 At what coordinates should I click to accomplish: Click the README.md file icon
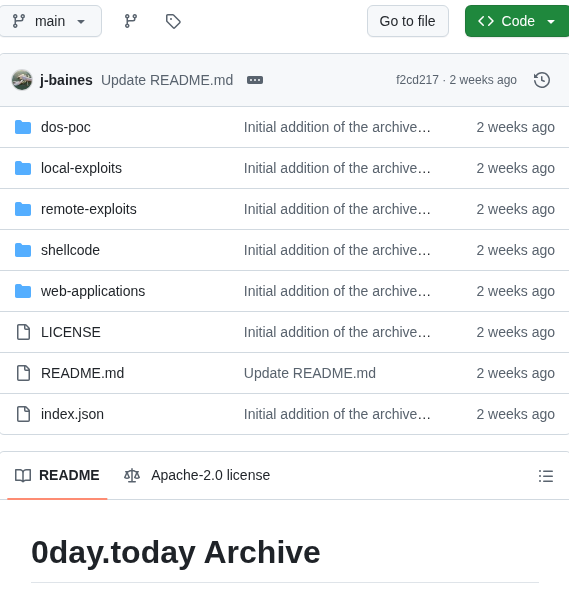pos(23,373)
